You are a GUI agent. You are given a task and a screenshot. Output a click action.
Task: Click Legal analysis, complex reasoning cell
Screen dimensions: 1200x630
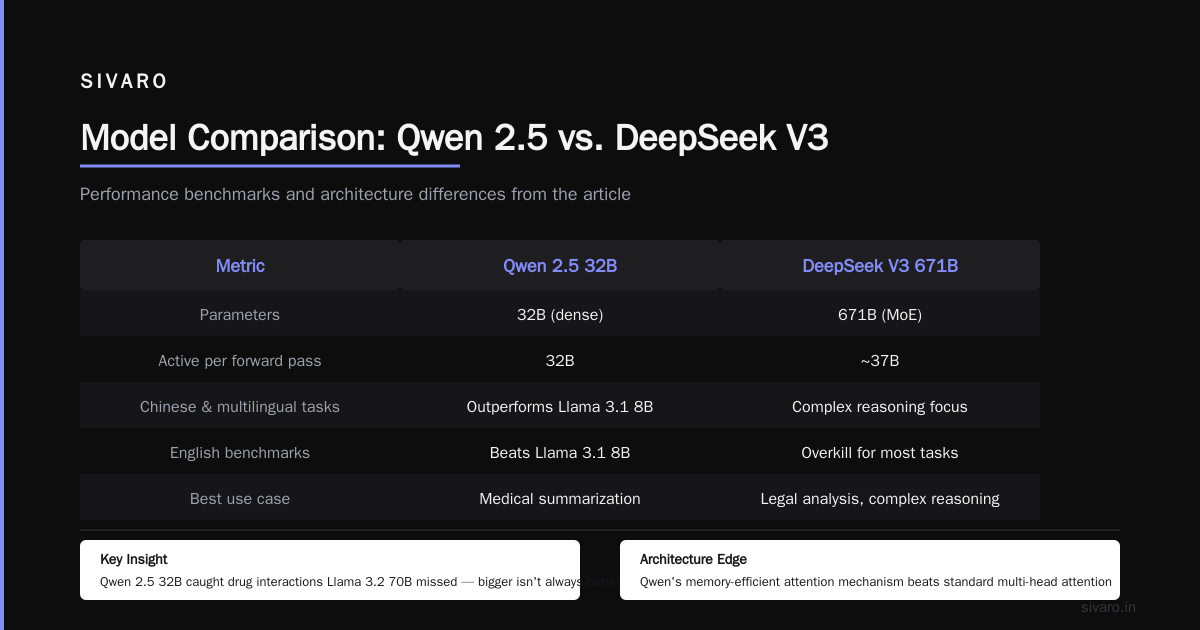(880, 498)
